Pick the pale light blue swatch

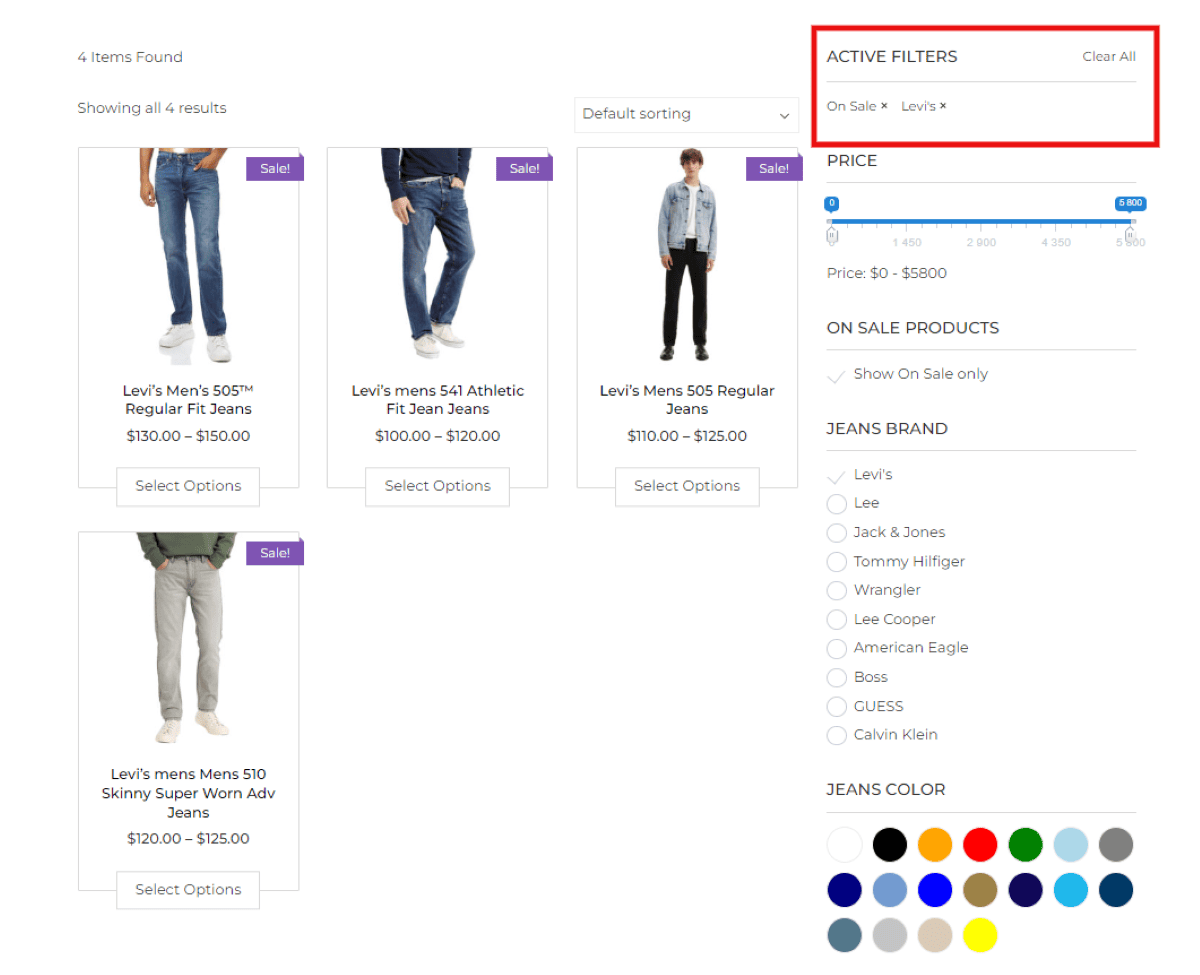point(1071,845)
